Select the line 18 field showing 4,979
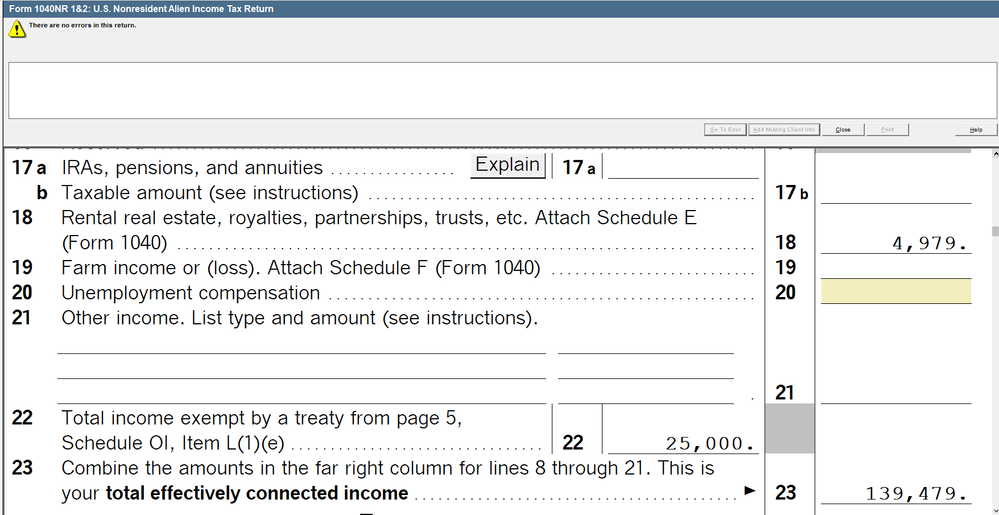This screenshot has width=999, height=515. [x=895, y=242]
